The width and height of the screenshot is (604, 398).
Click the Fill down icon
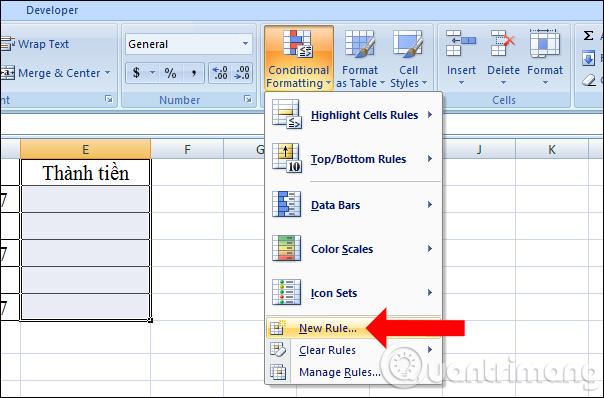(588, 59)
